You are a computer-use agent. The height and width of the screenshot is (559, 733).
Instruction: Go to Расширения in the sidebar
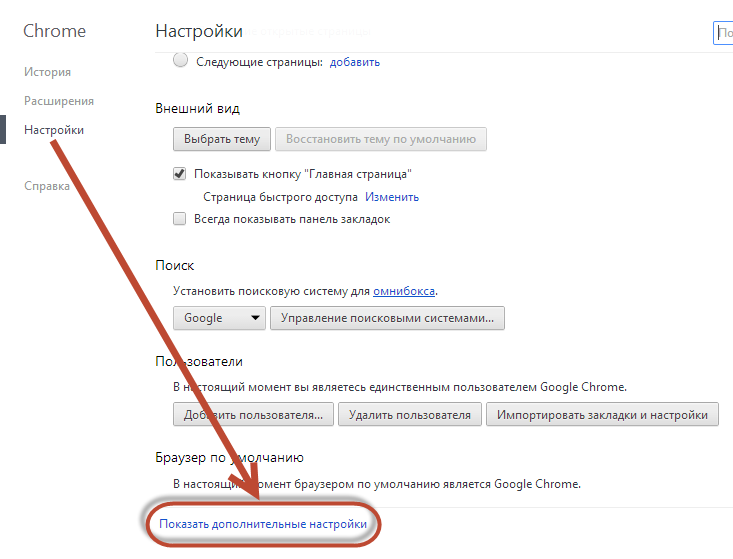[x=59, y=101]
